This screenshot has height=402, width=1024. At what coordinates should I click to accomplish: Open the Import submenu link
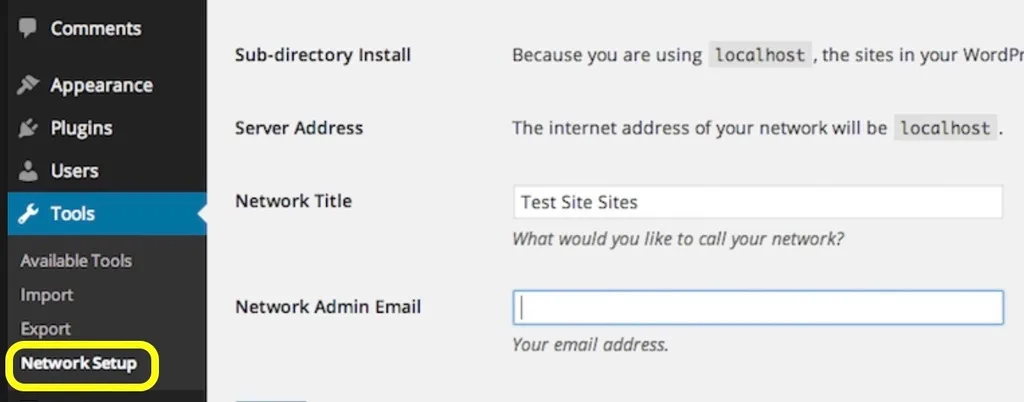click(46, 295)
